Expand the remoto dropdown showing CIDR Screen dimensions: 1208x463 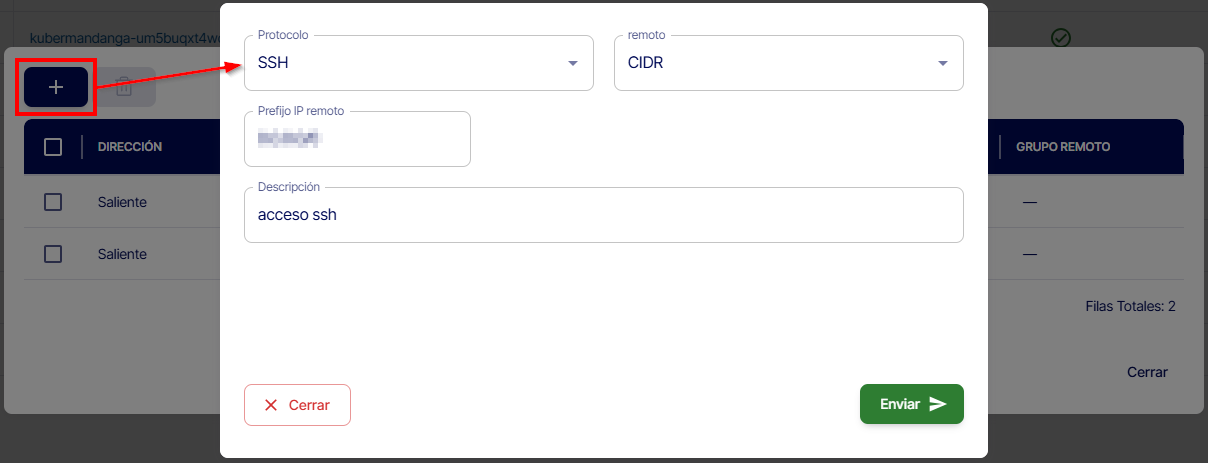click(x=788, y=63)
